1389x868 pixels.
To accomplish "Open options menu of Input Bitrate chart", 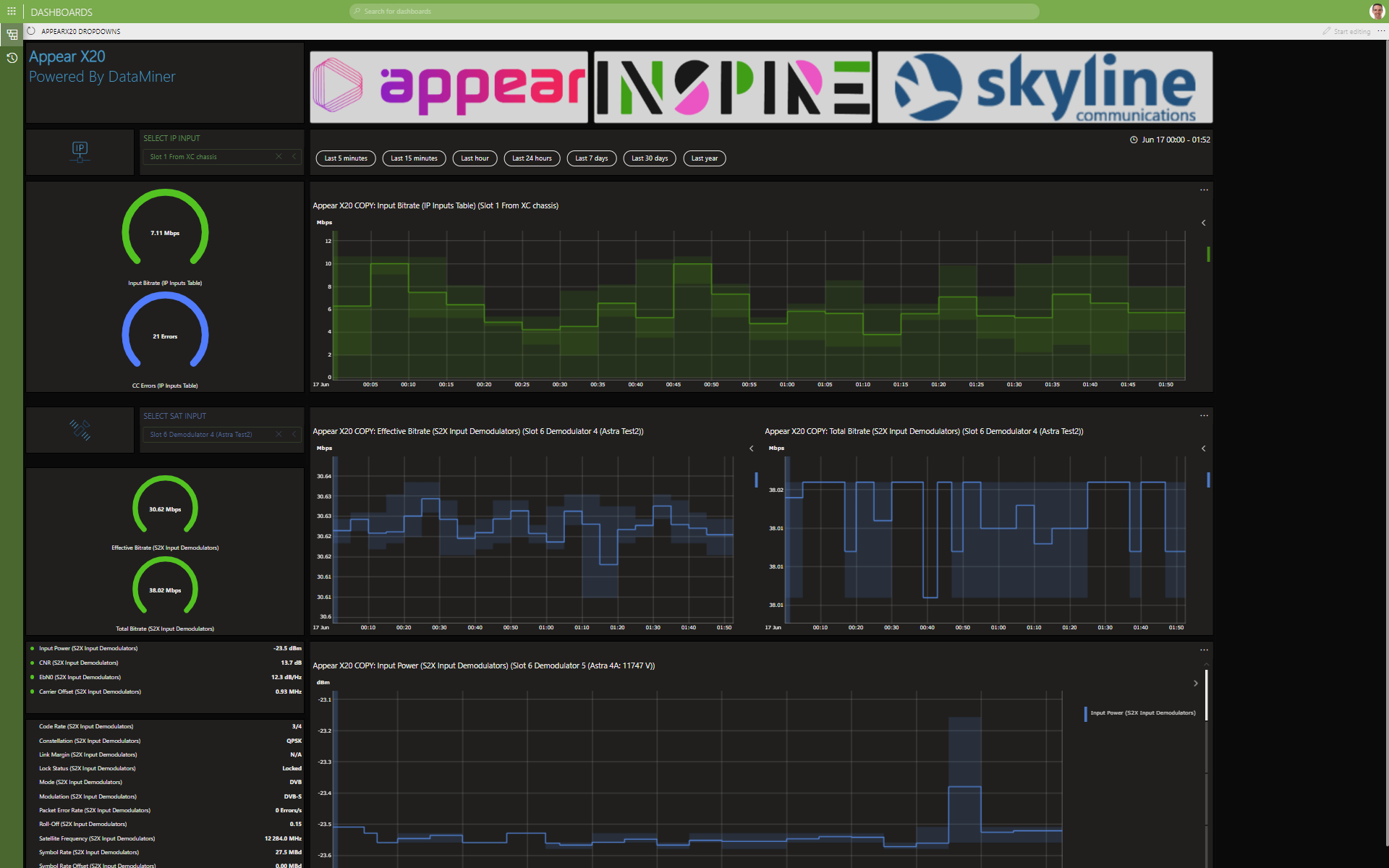I will pos(1204,190).
